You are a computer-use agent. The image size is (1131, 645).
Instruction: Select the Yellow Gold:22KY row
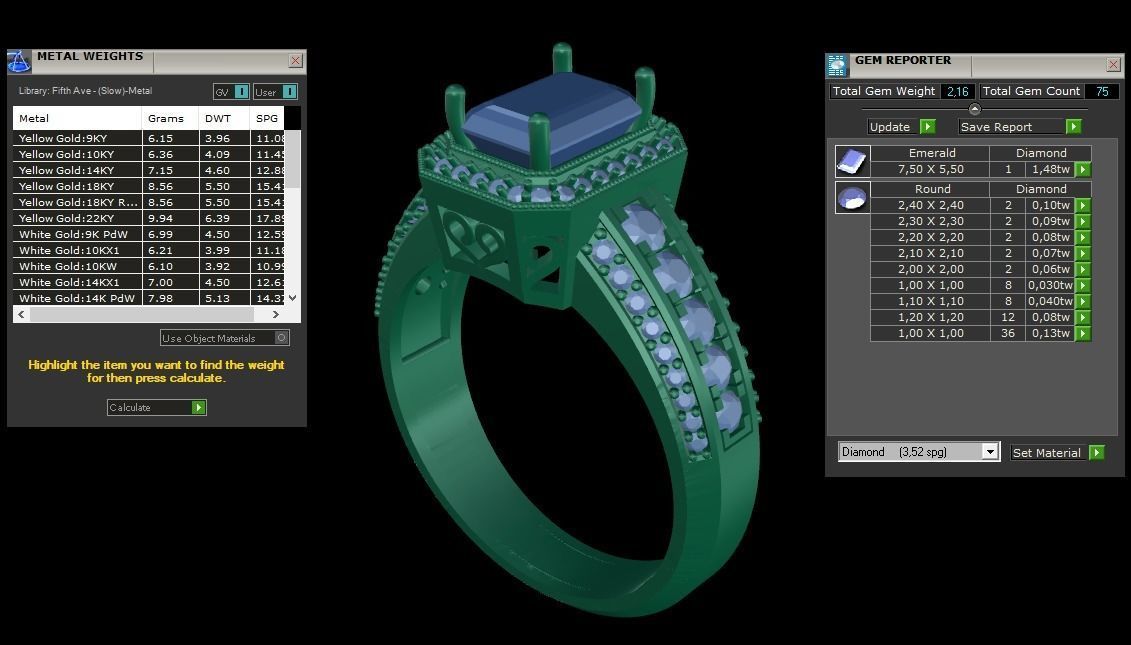pyautogui.click(x=149, y=218)
